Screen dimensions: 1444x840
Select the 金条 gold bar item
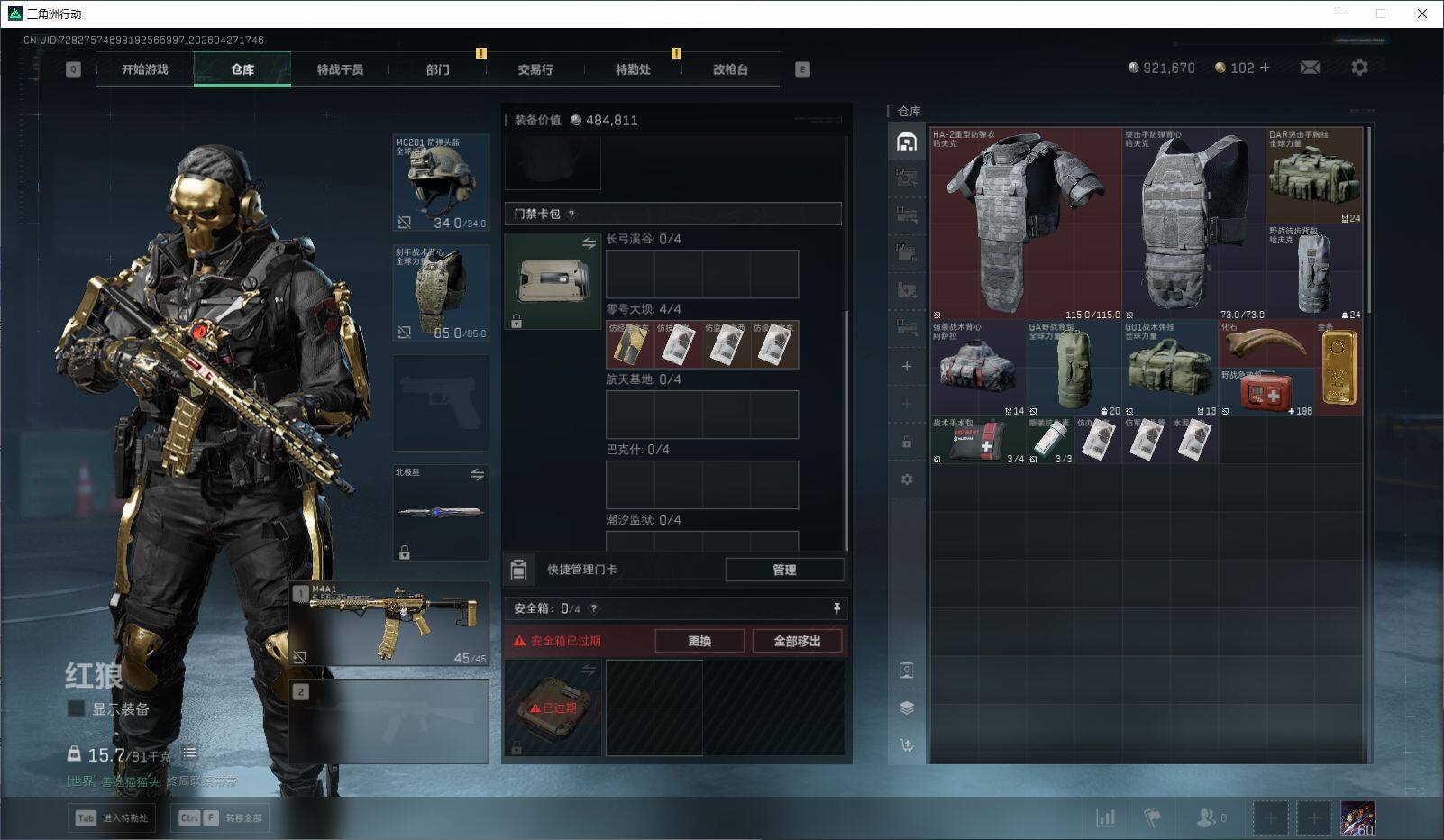[x=1339, y=367]
